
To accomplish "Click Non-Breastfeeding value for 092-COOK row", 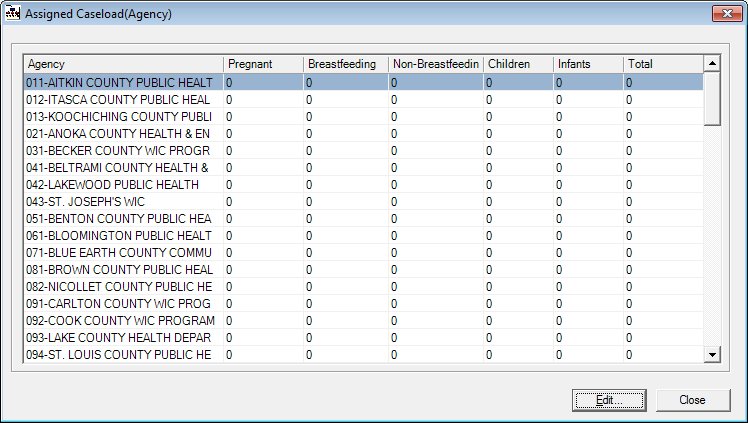I will (x=394, y=321).
